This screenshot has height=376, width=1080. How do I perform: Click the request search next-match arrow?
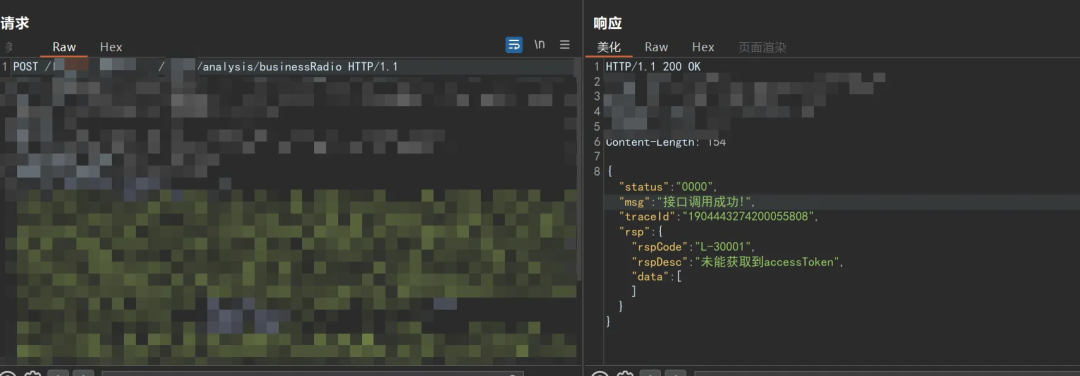coord(83,374)
